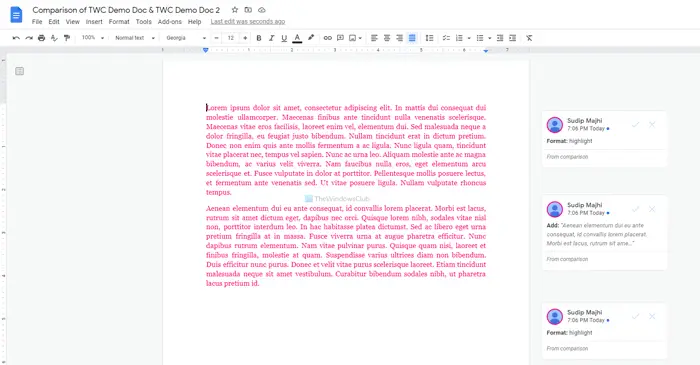The width and height of the screenshot is (700, 365).
Task: Toggle italic formatting
Action: (271, 38)
